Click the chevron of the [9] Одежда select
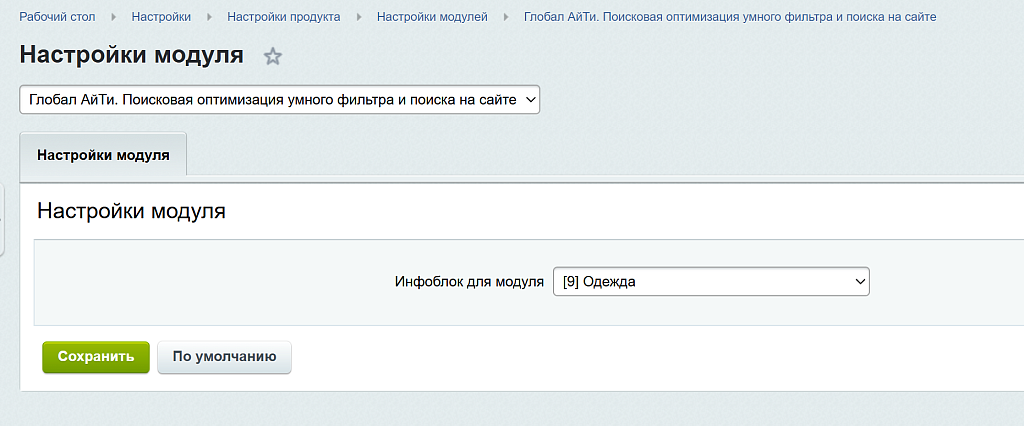Image resolution: width=1024 pixels, height=426 pixels. pos(859,282)
